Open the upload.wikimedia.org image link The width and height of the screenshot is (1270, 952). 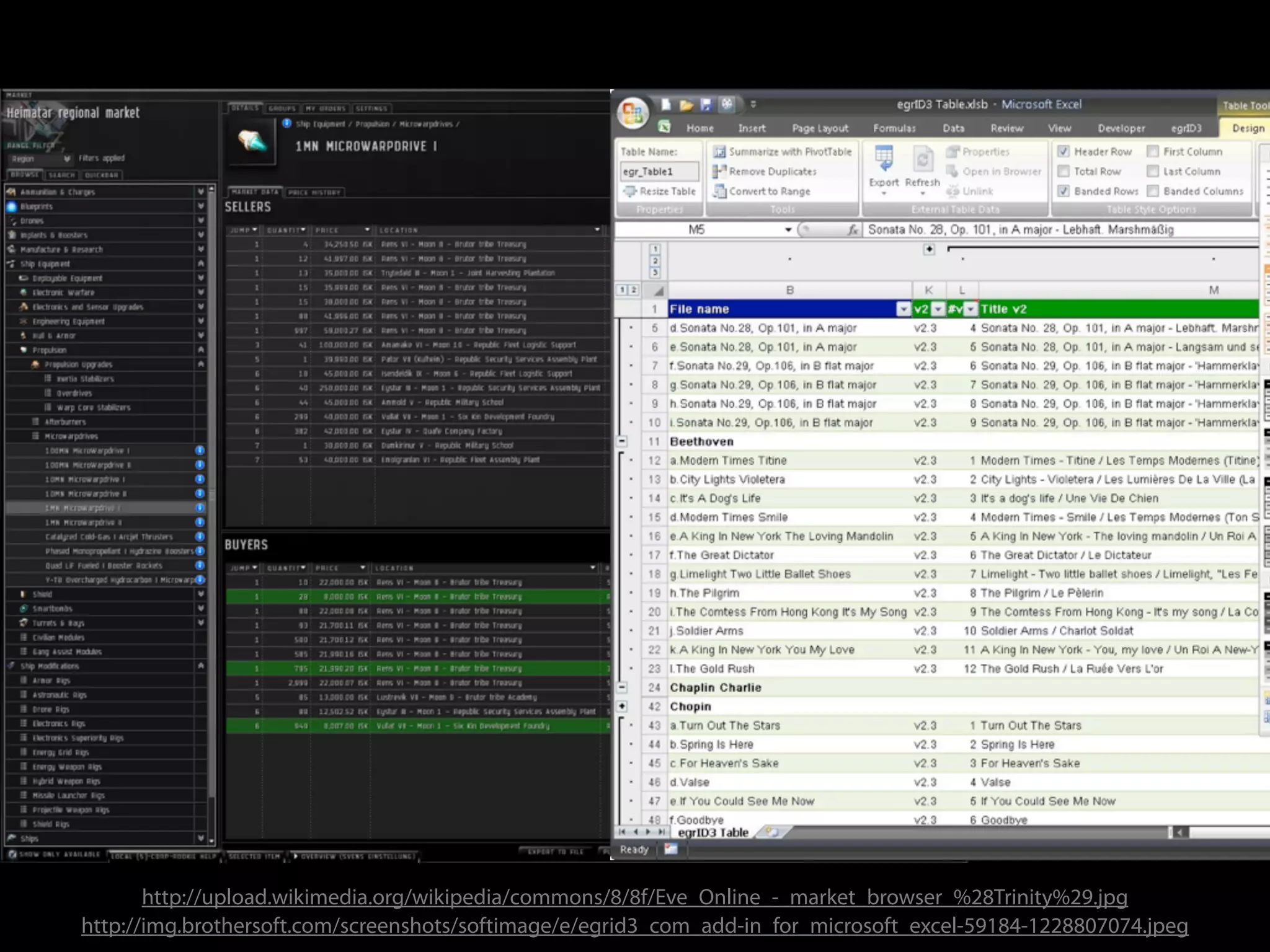[634, 897]
